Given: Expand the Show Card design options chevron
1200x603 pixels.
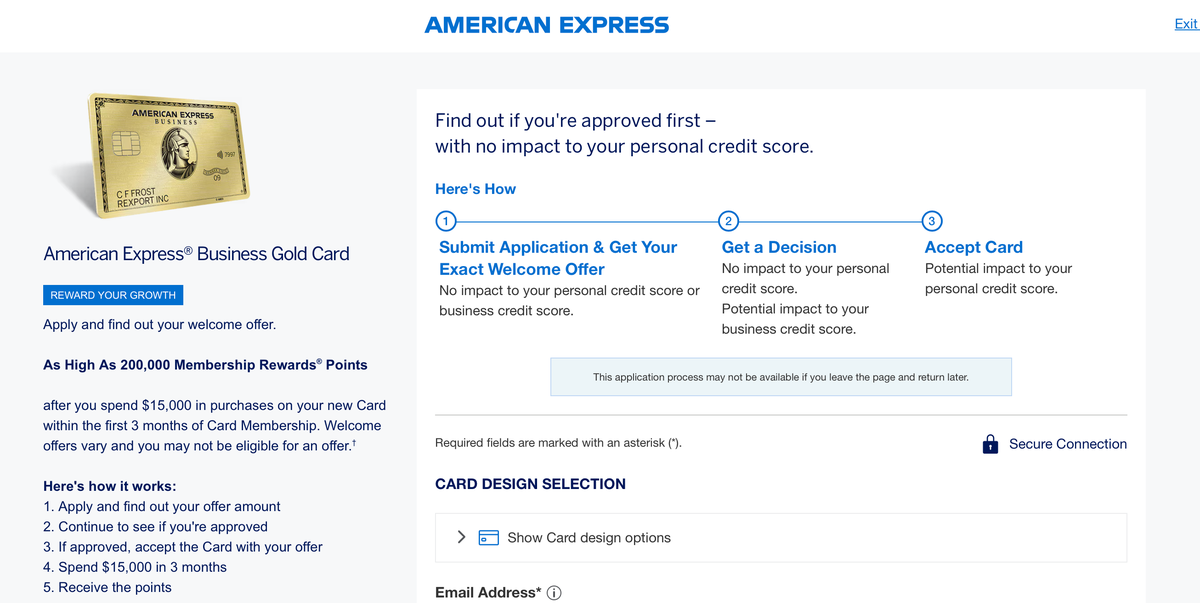Looking at the screenshot, I should pos(461,537).
